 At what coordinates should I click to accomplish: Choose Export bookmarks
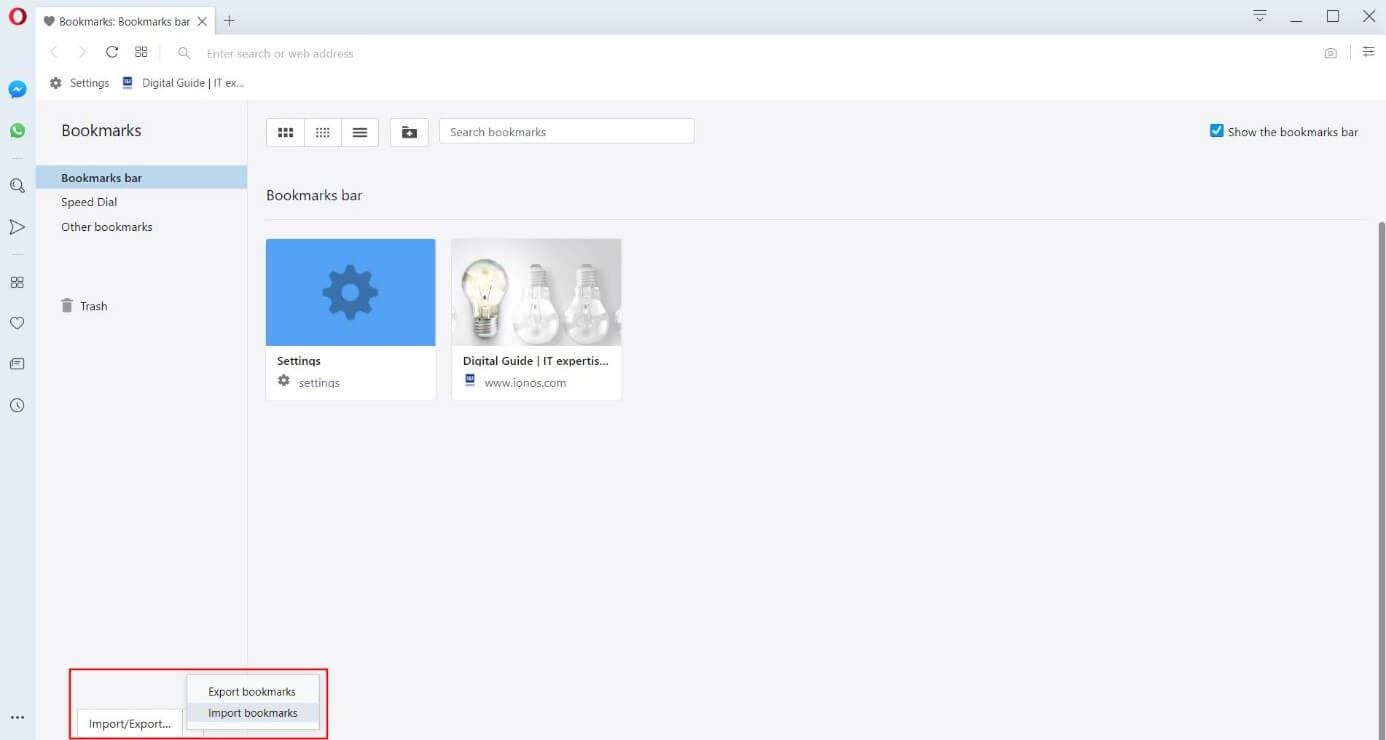pyautogui.click(x=251, y=691)
